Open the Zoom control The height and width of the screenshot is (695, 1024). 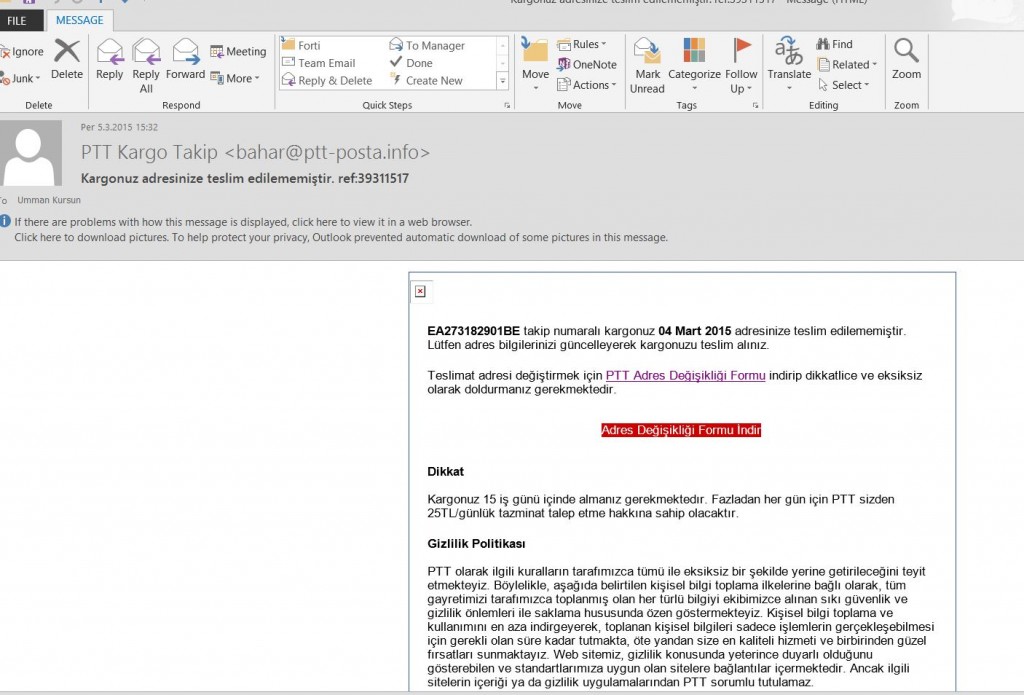905,63
